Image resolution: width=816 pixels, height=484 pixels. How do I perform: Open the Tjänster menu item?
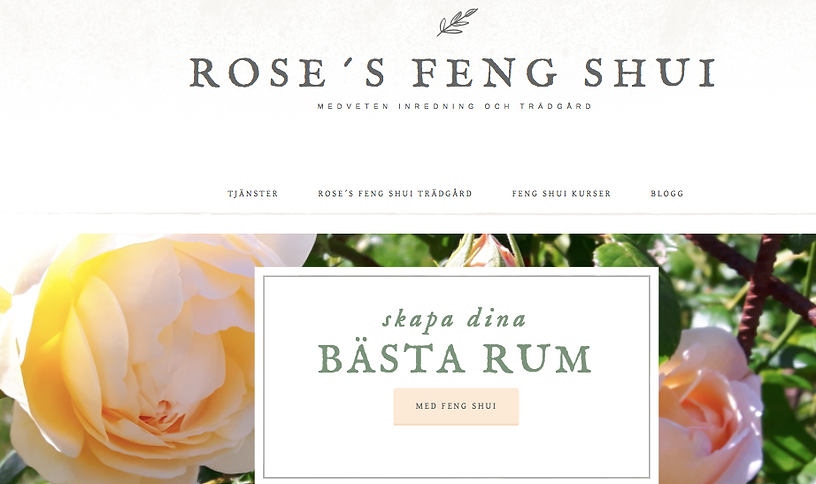[253, 194]
